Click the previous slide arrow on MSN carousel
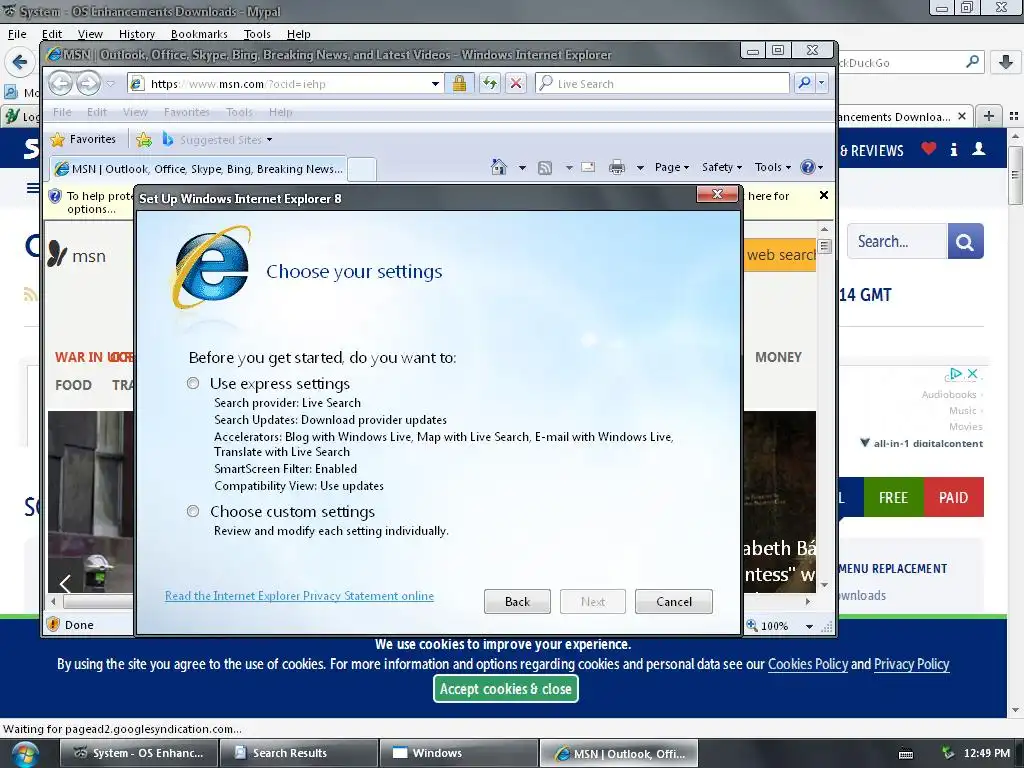Viewport: 1024px width, 768px height. [x=65, y=583]
